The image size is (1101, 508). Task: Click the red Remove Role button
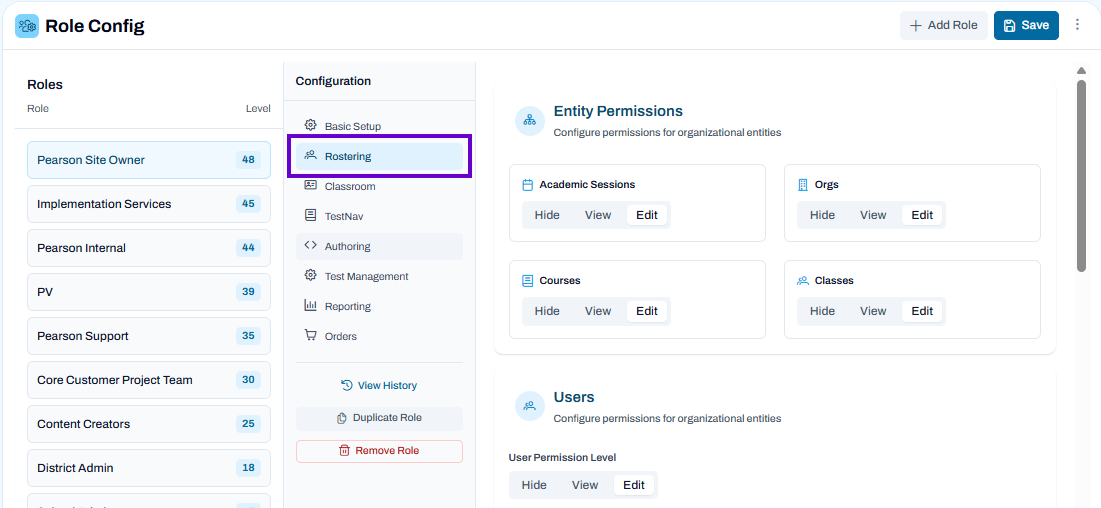pyautogui.click(x=379, y=450)
